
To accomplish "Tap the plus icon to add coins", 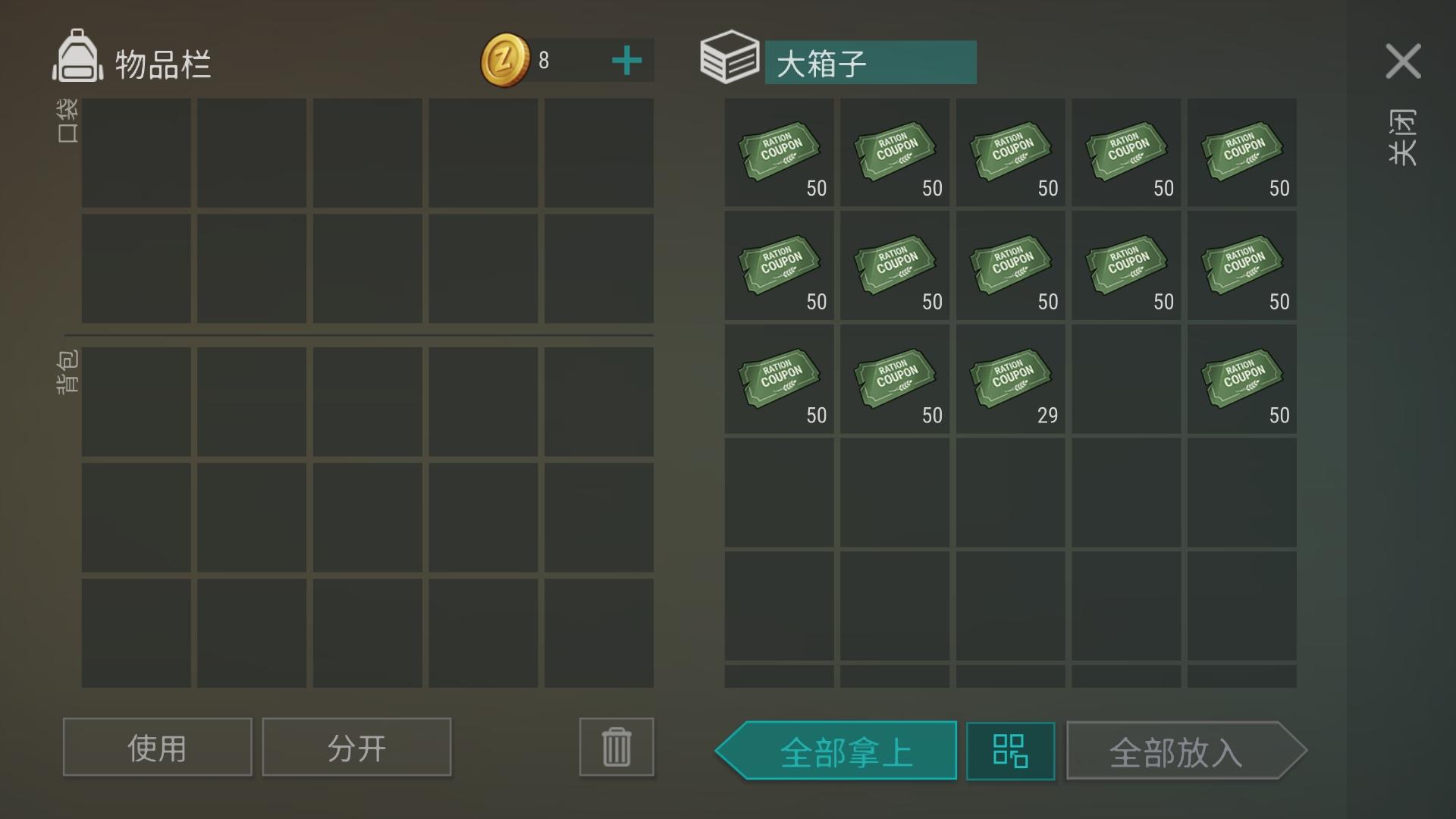I will (x=626, y=61).
